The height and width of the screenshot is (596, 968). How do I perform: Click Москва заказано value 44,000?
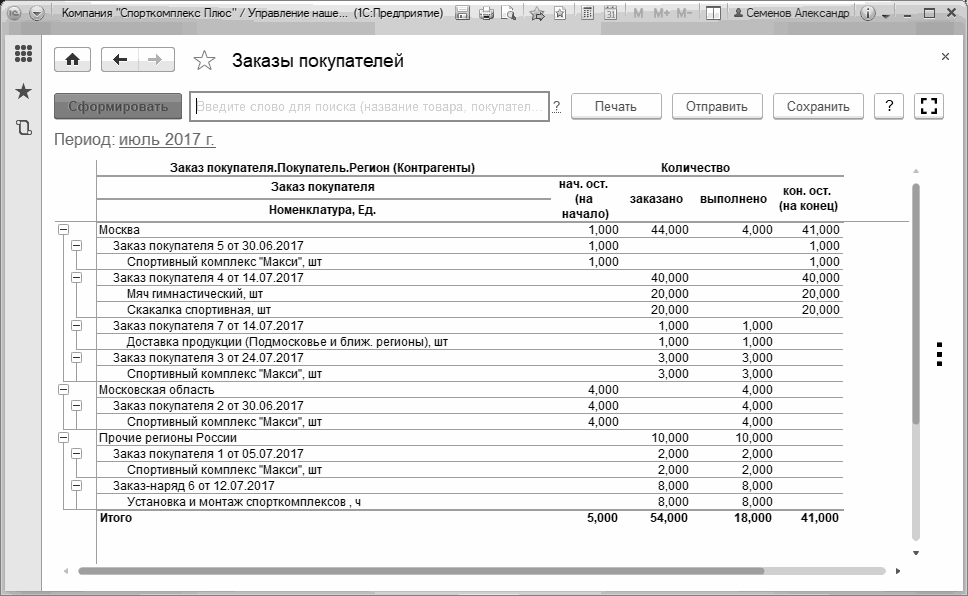click(670, 230)
